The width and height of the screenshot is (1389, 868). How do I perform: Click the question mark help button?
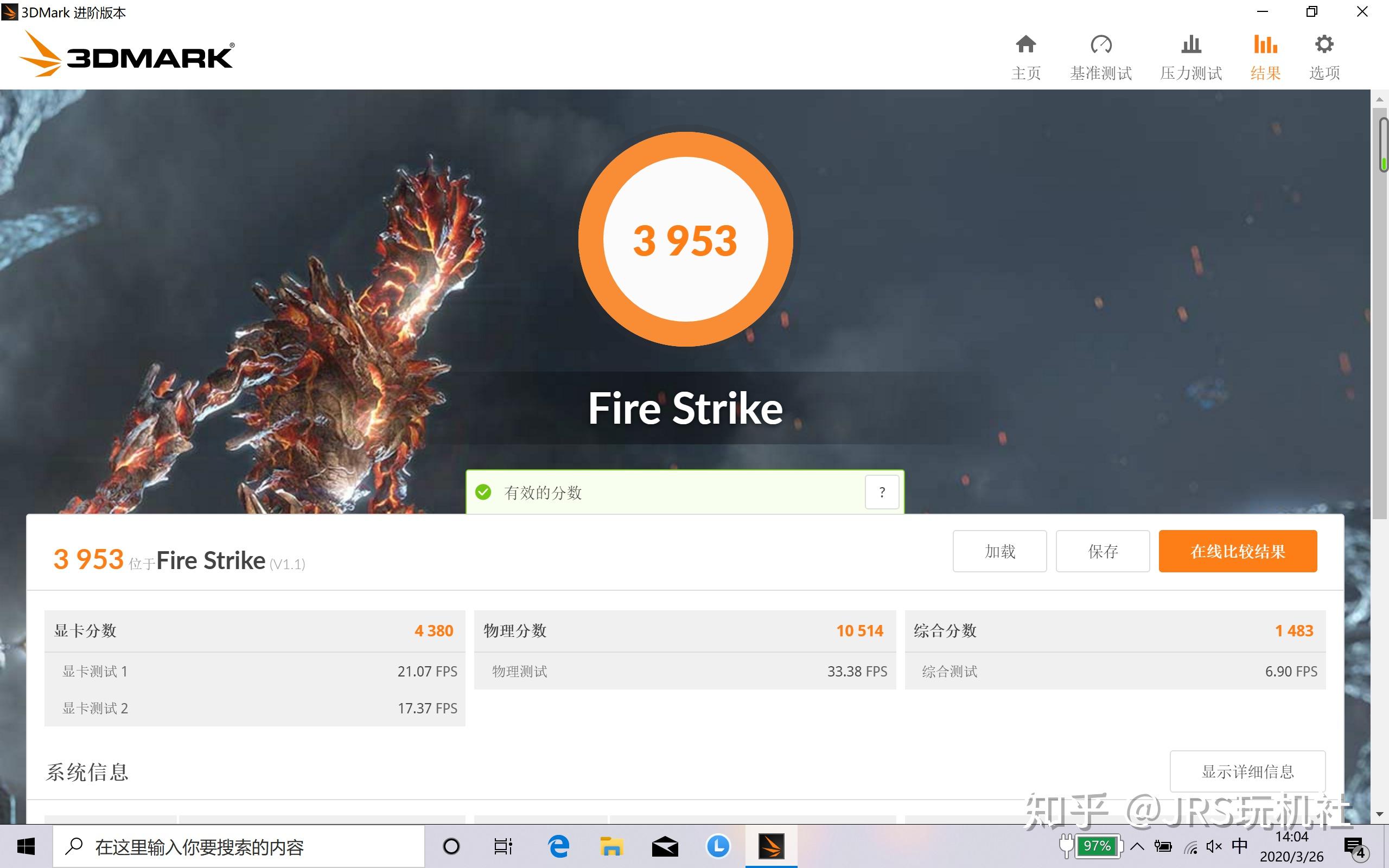(882, 492)
